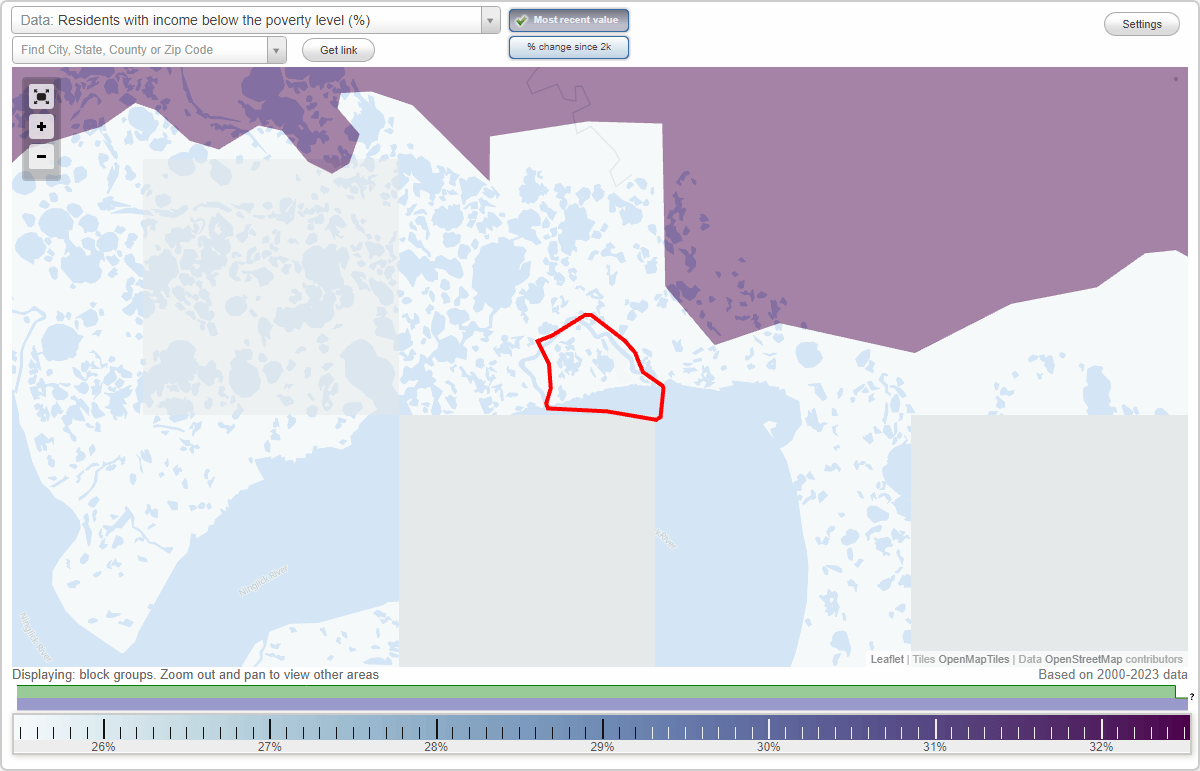Open the Data field showing poverty level
The image size is (1200, 771).
pyautogui.click(x=246, y=20)
